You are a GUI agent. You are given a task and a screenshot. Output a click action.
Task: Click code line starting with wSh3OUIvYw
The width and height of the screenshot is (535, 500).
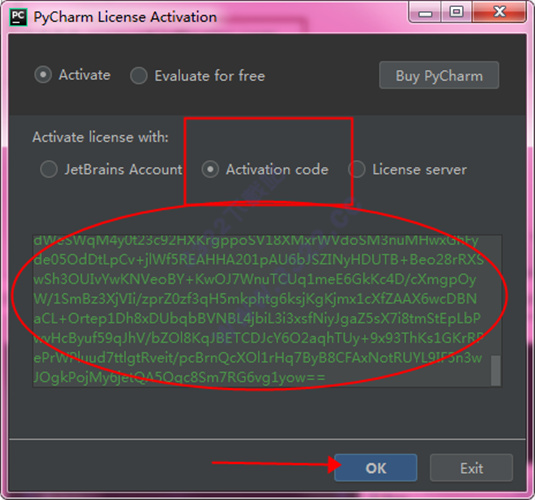coord(255,279)
